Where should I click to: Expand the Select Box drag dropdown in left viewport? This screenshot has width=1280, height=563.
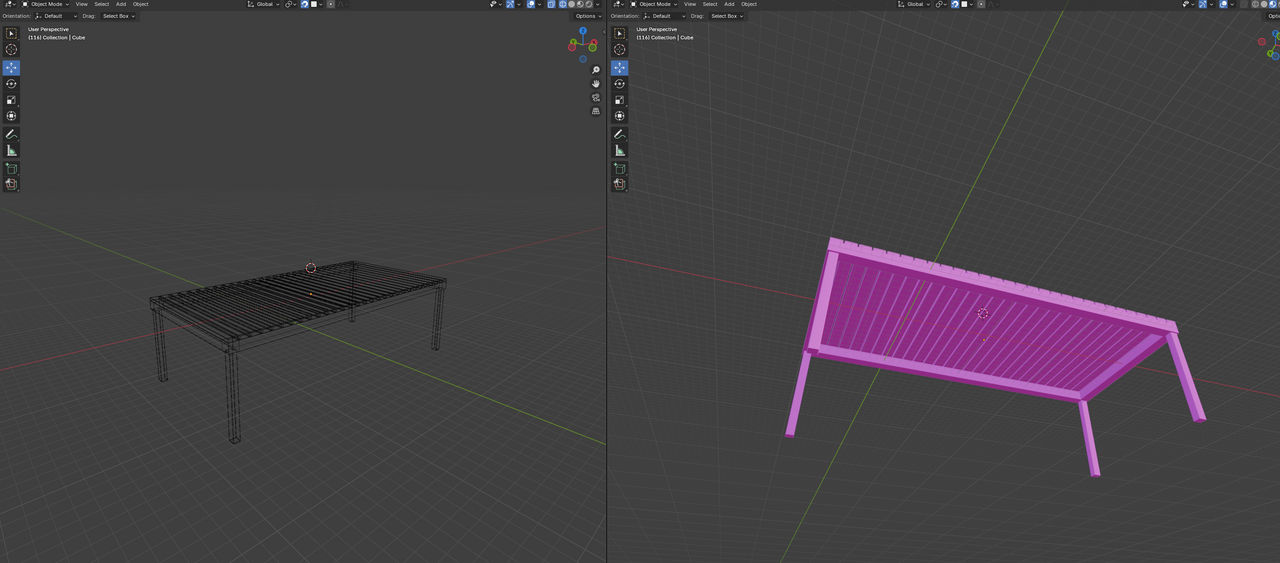[119, 16]
